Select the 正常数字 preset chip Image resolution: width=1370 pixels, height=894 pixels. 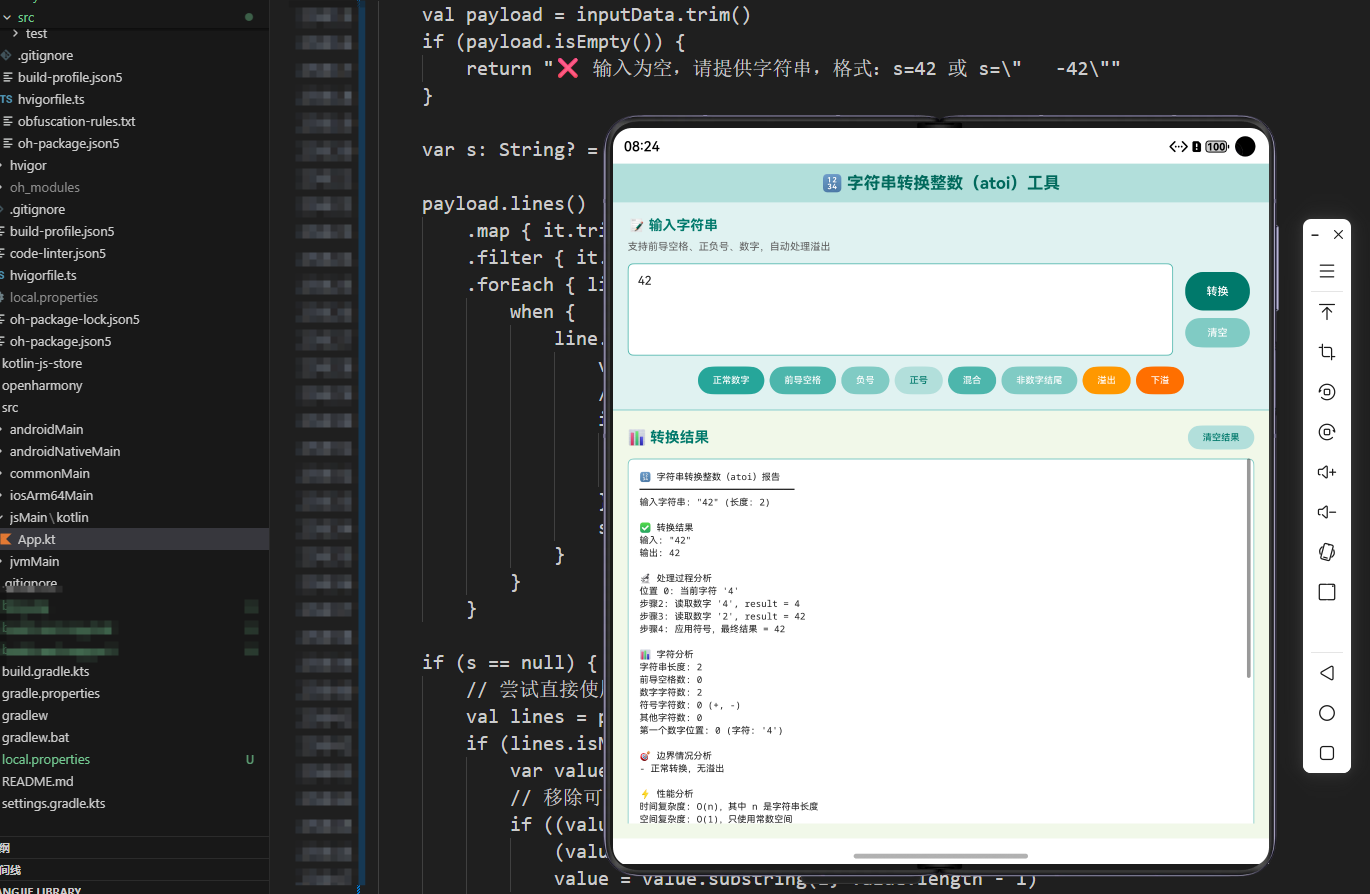(x=731, y=380)
